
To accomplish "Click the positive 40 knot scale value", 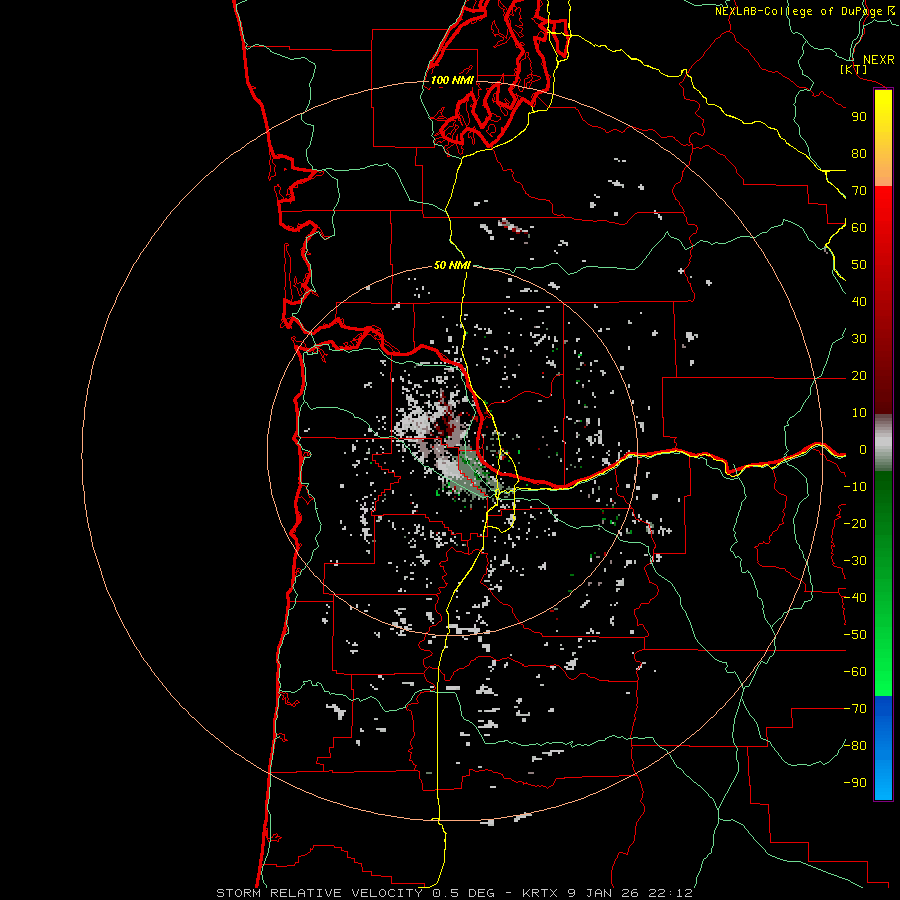I will click(859, 302).
